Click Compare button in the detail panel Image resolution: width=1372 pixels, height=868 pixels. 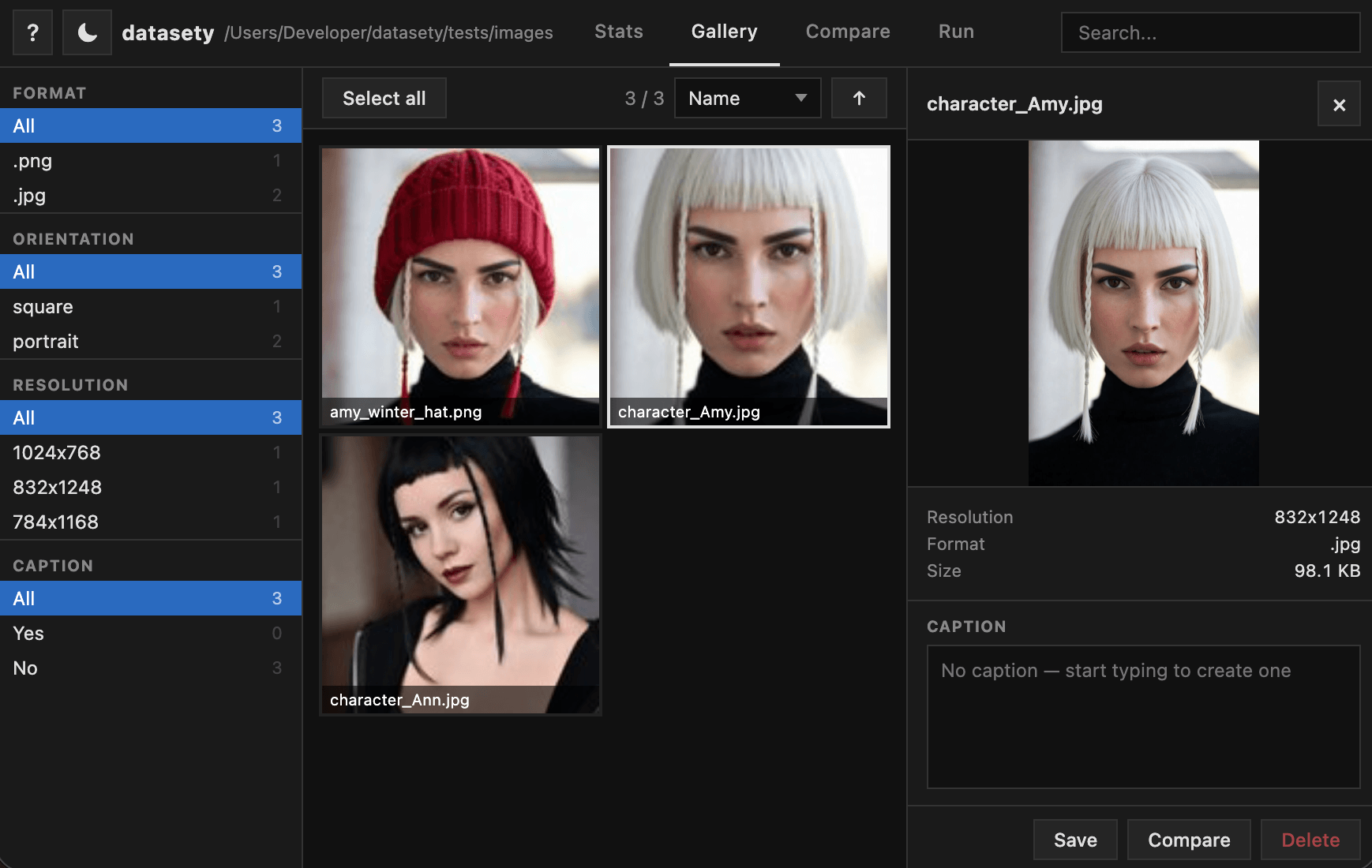point(1188,840)
